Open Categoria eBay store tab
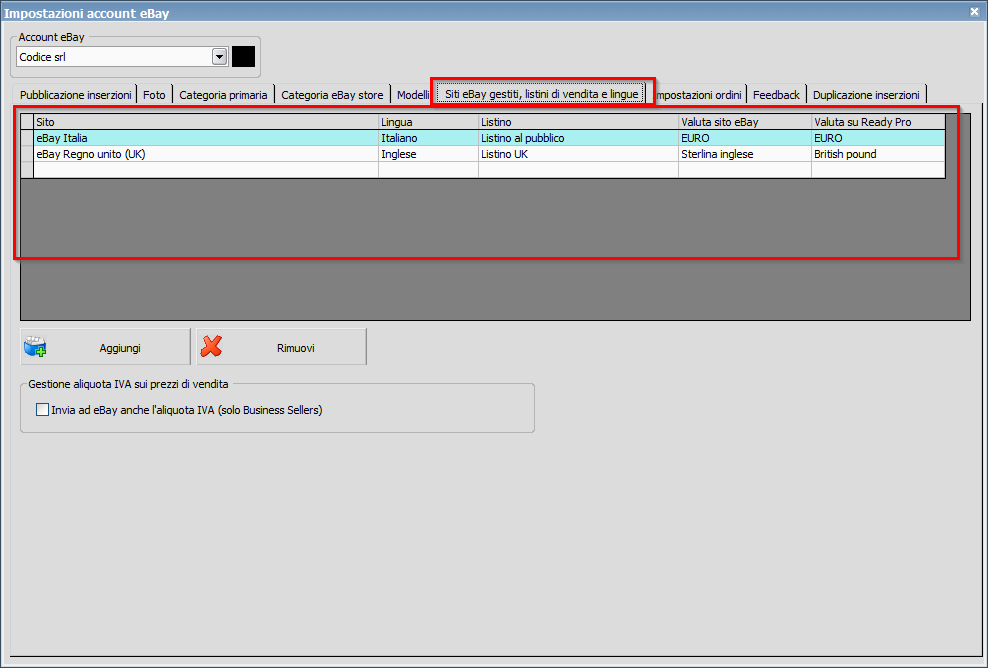Viewport: 988px width, 668px height. 332,95
